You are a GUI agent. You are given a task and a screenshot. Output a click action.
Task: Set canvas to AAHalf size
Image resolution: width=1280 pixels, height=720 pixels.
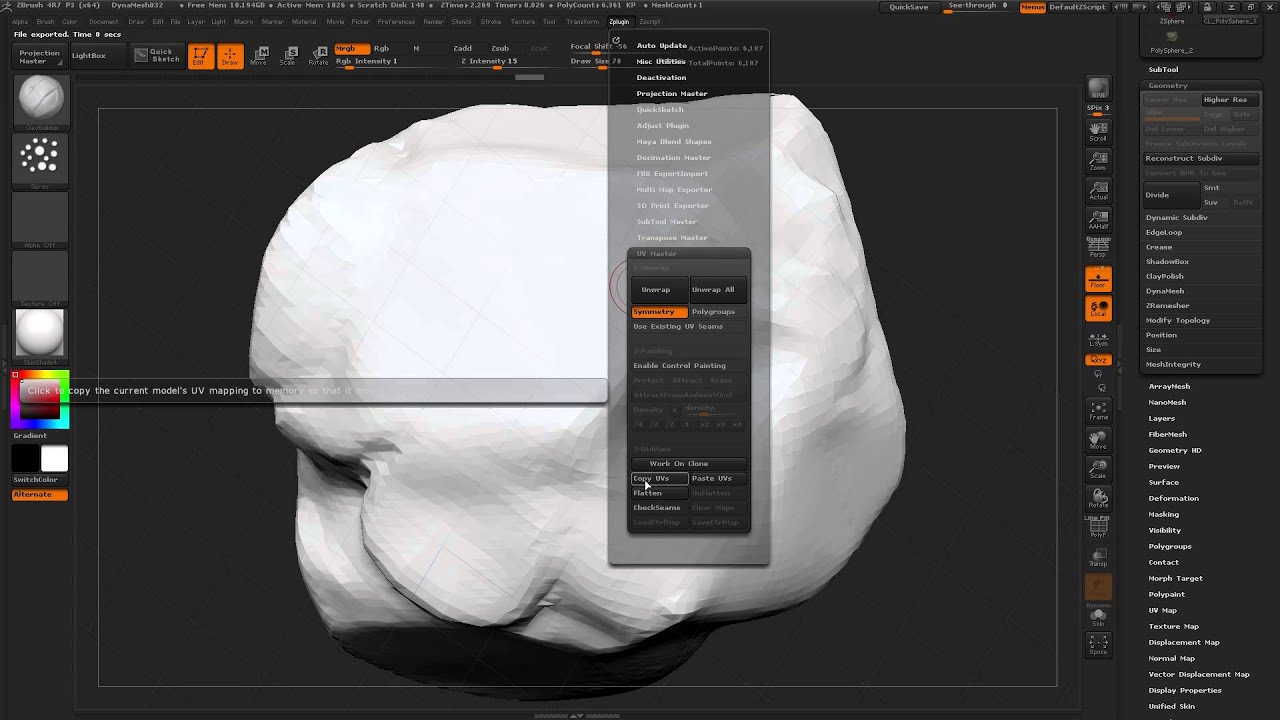point(1098,220)
